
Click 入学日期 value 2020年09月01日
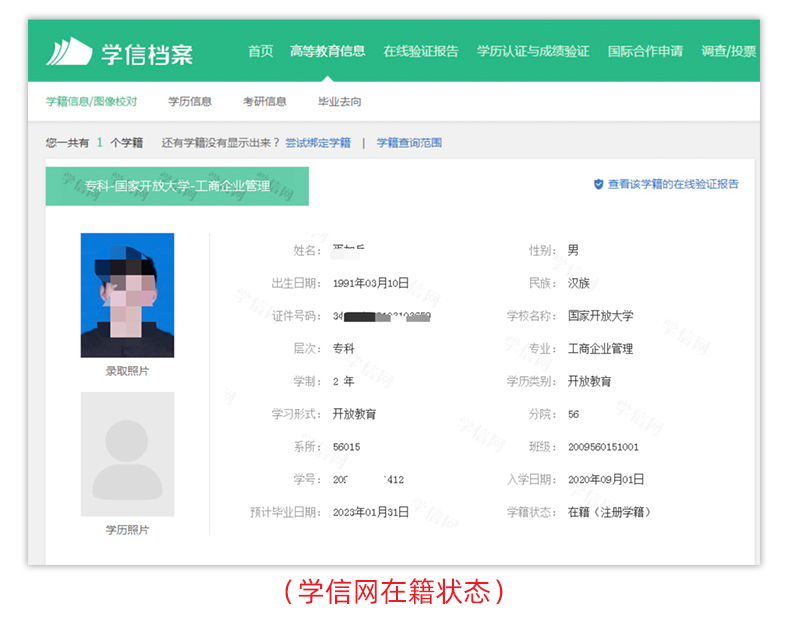(x=606, y=480)
